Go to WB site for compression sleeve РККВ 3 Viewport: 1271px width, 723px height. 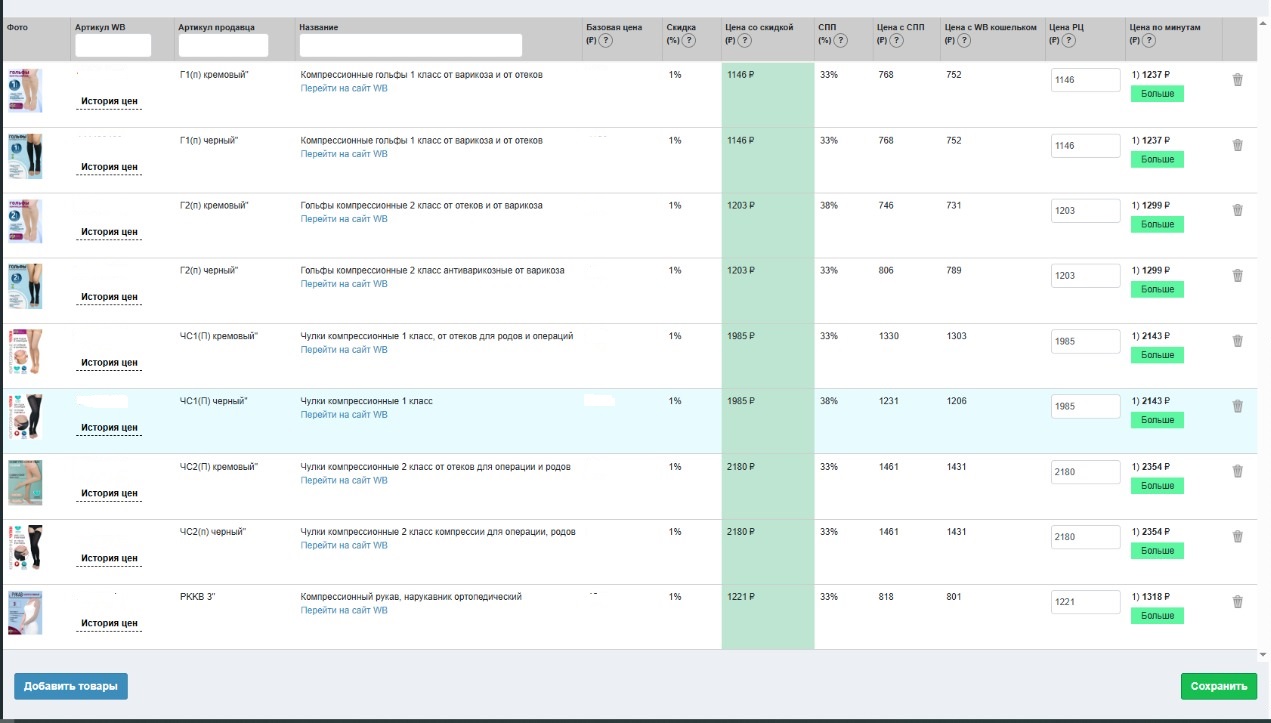tap(344, 610)
